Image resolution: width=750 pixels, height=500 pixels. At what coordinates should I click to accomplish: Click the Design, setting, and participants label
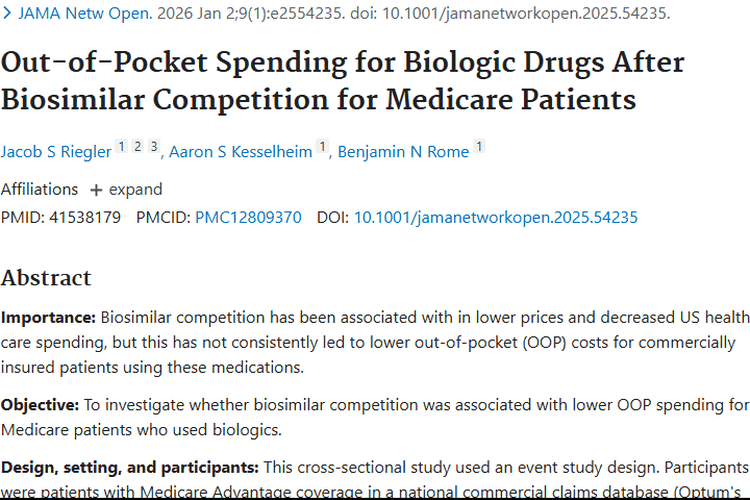130,467
